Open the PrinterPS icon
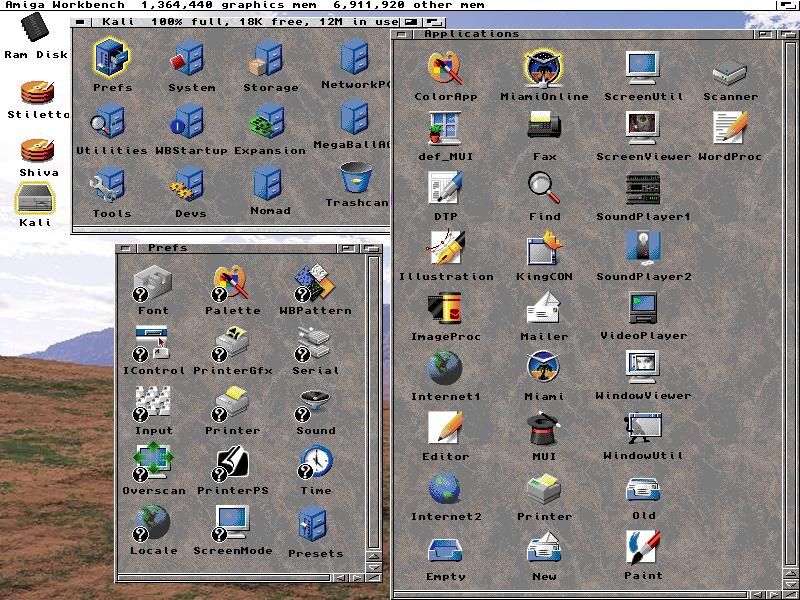800x600 pixels. 232,464
